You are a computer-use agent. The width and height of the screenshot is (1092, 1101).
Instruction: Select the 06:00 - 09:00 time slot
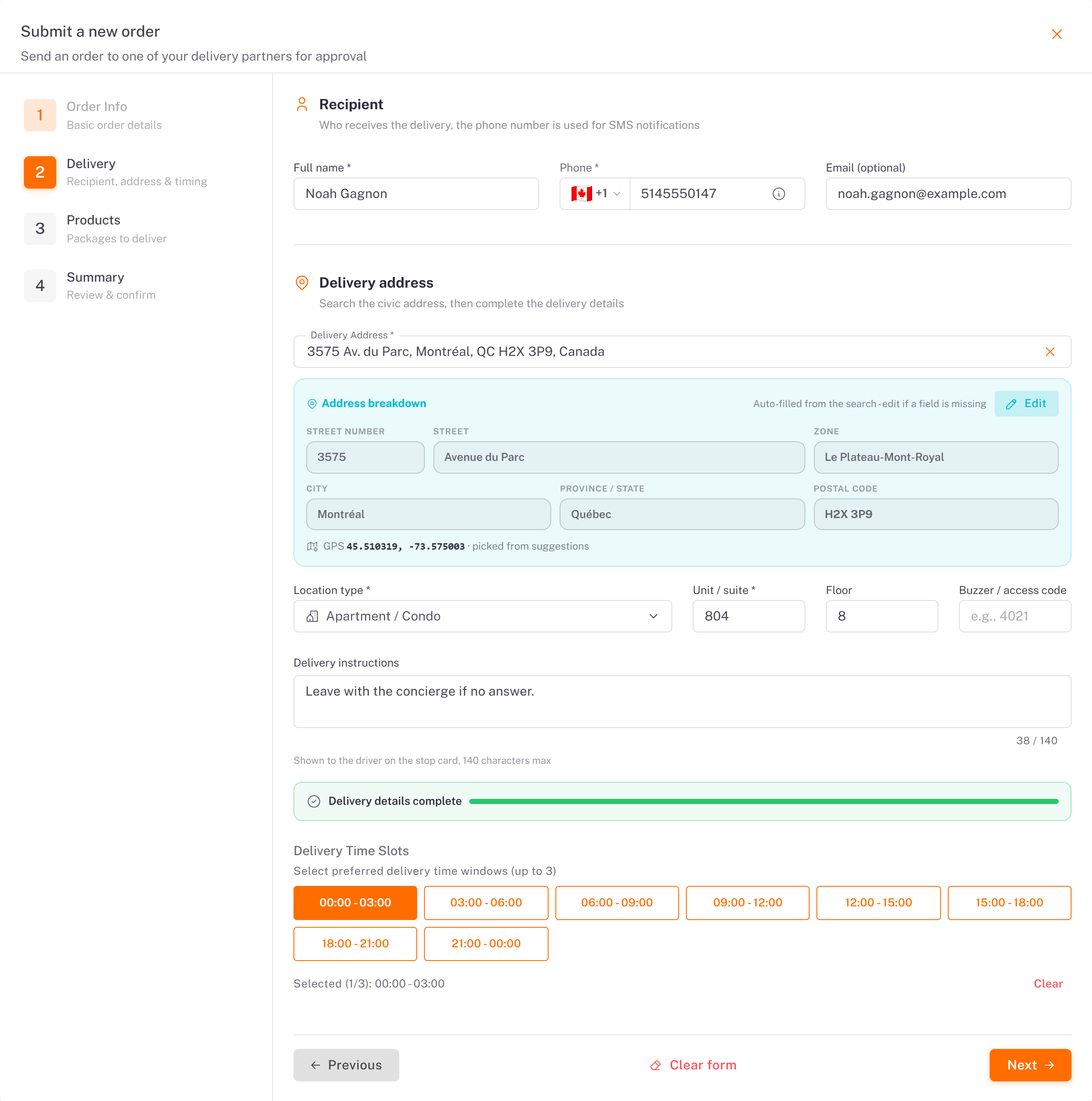pyautogui.click(x=617, y=903)
